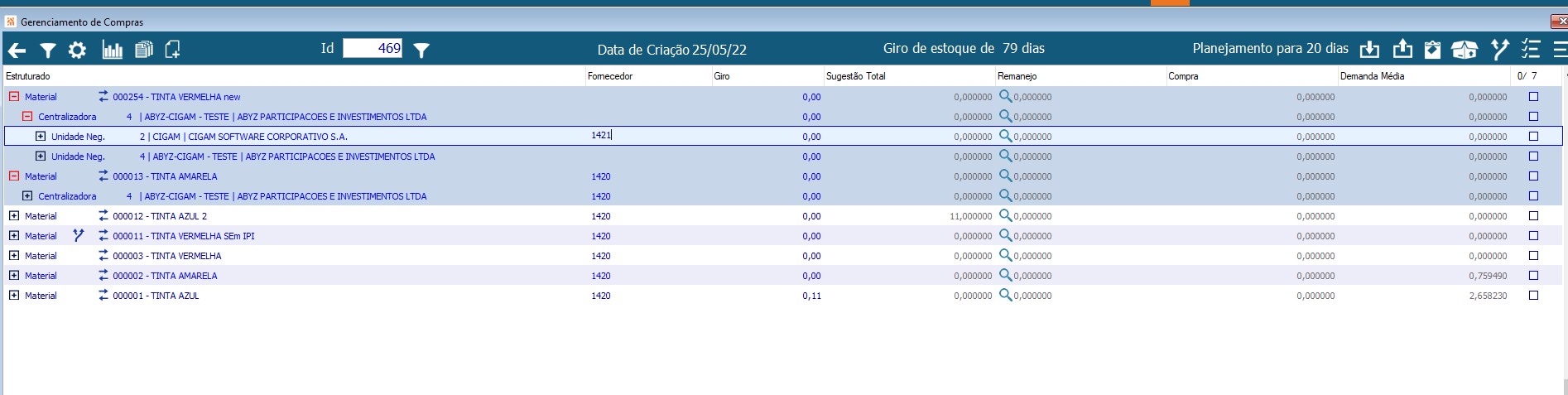Check the box for 000011 TINTA VERMELHA SEm IPI
This screenshot has width=1568, height=395.
(x=1533, y=236)
